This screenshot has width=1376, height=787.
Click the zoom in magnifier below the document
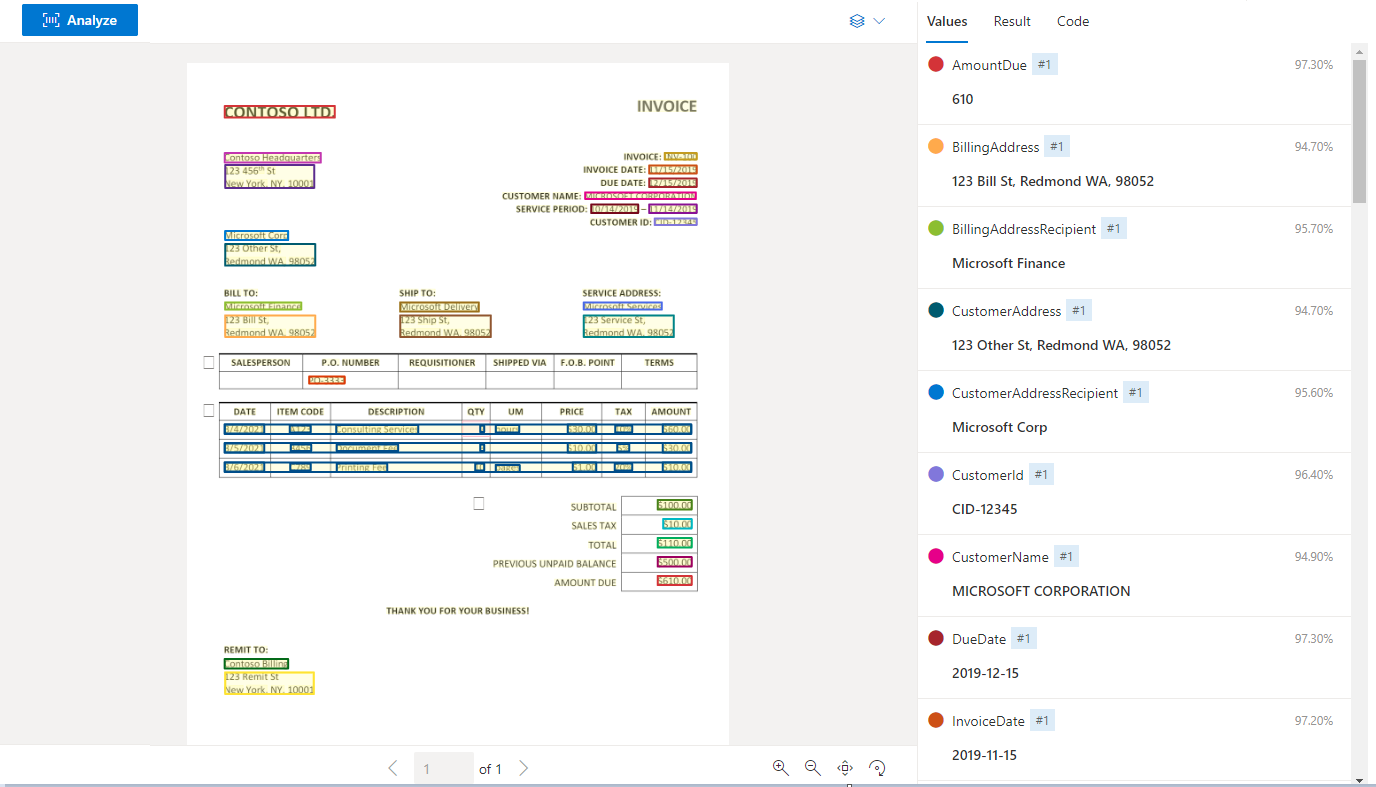point(780,768)
